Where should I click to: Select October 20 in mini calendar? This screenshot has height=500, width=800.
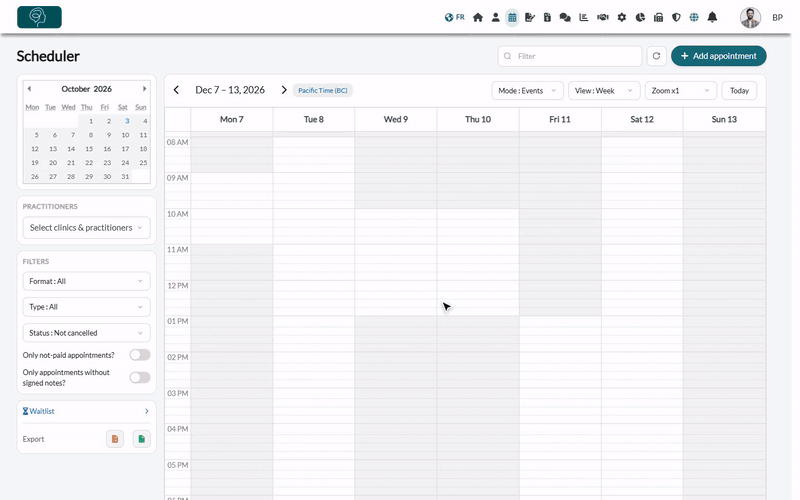(53, 163)
